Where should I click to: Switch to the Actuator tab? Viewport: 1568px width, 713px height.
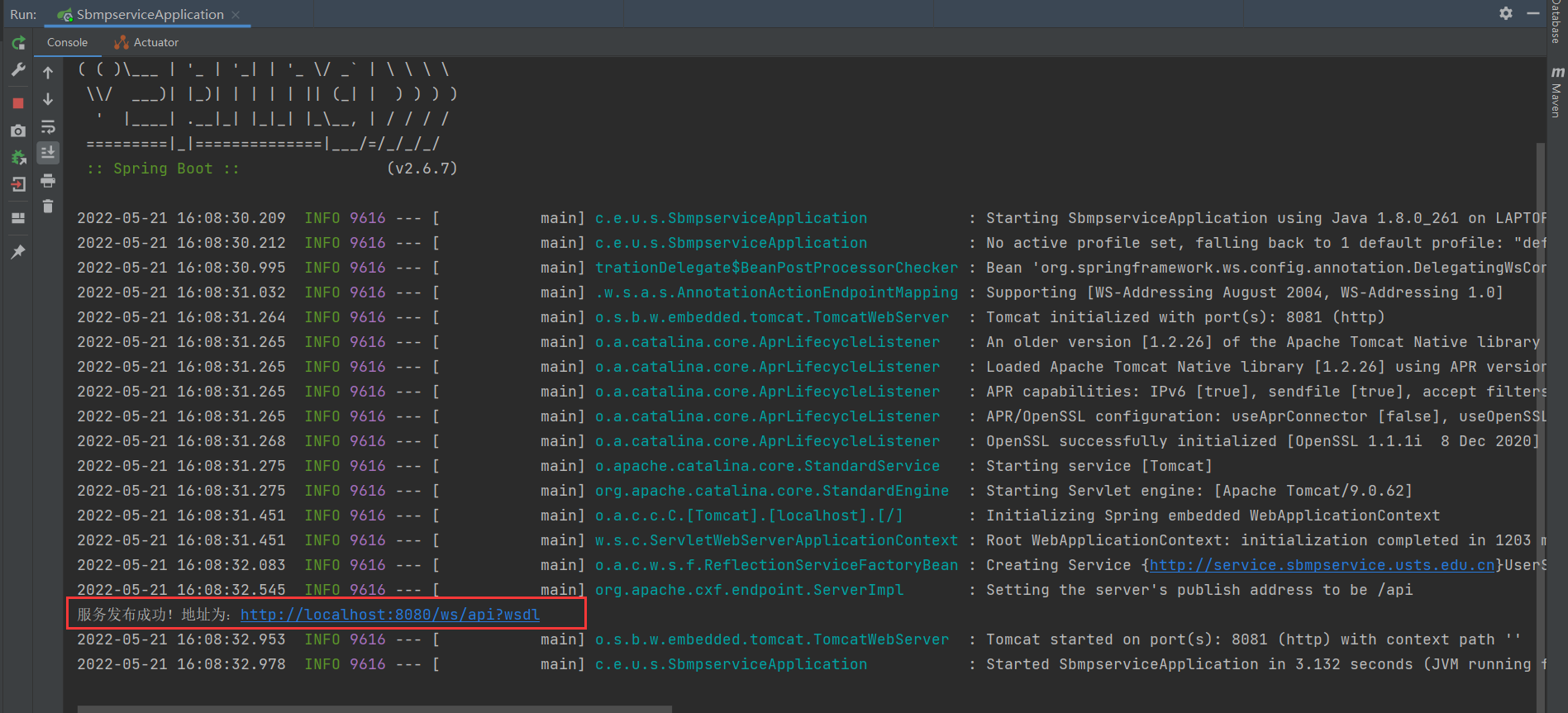pyautogui.click(x=146, y=42)
